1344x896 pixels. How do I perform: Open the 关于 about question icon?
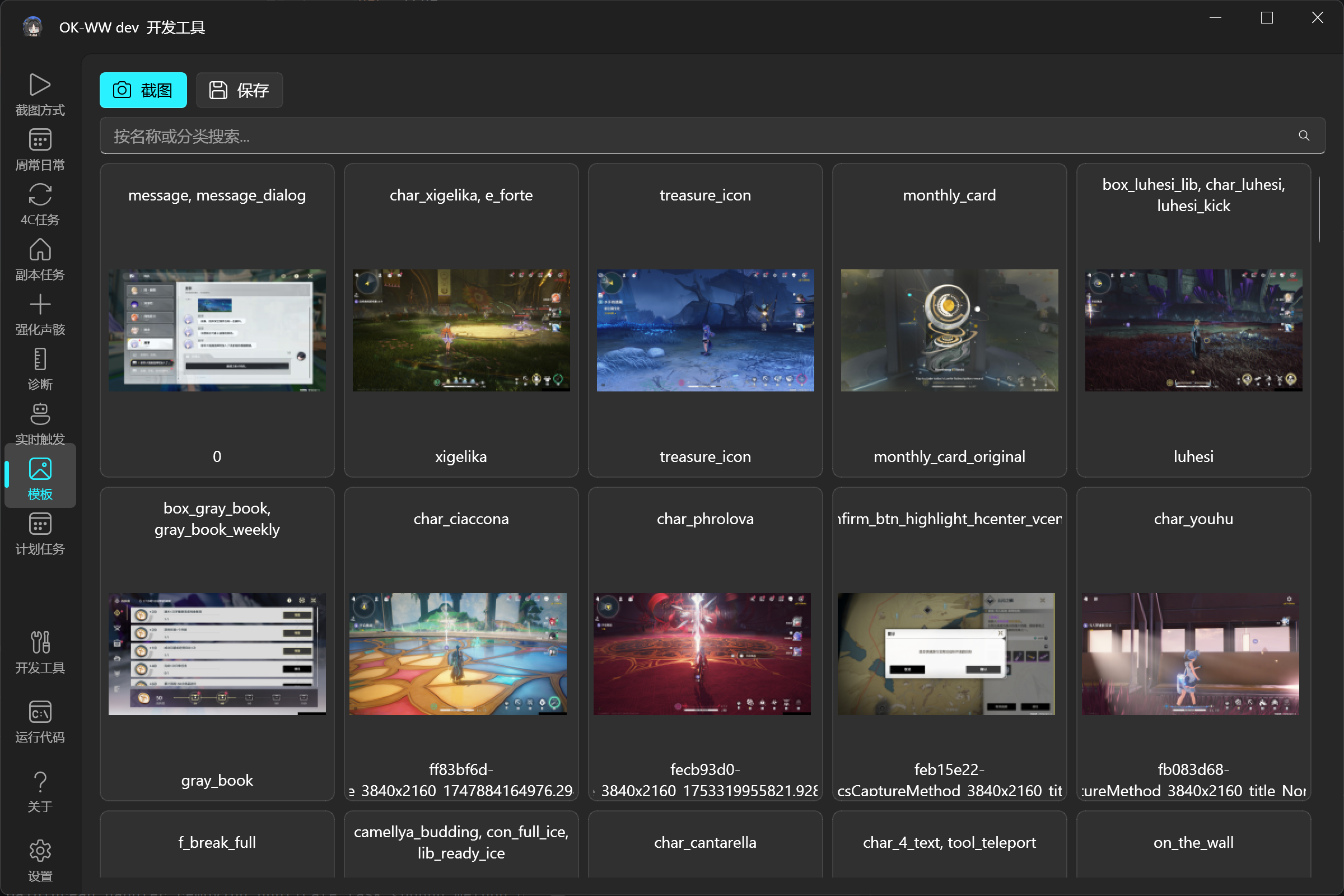pos(40,782)
